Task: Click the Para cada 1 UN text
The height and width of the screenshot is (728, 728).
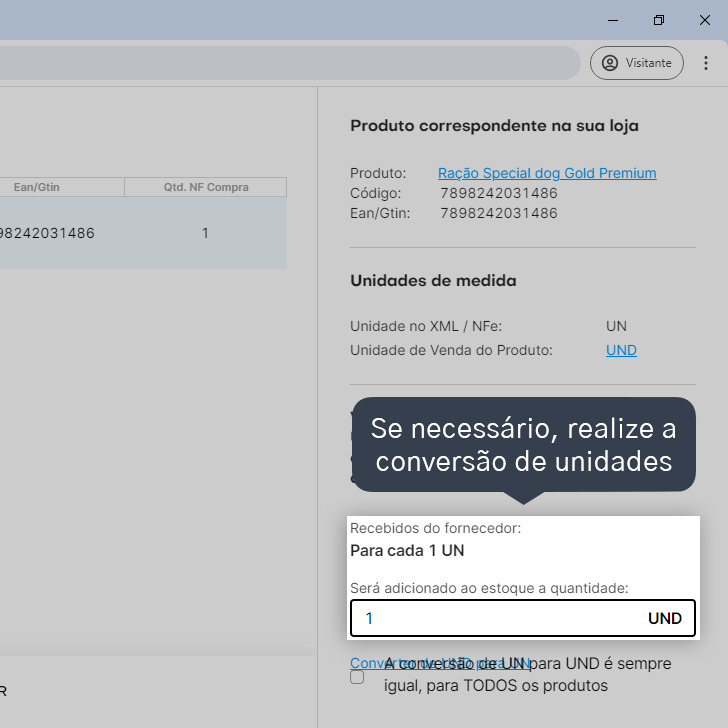Action: pos(407,551)
